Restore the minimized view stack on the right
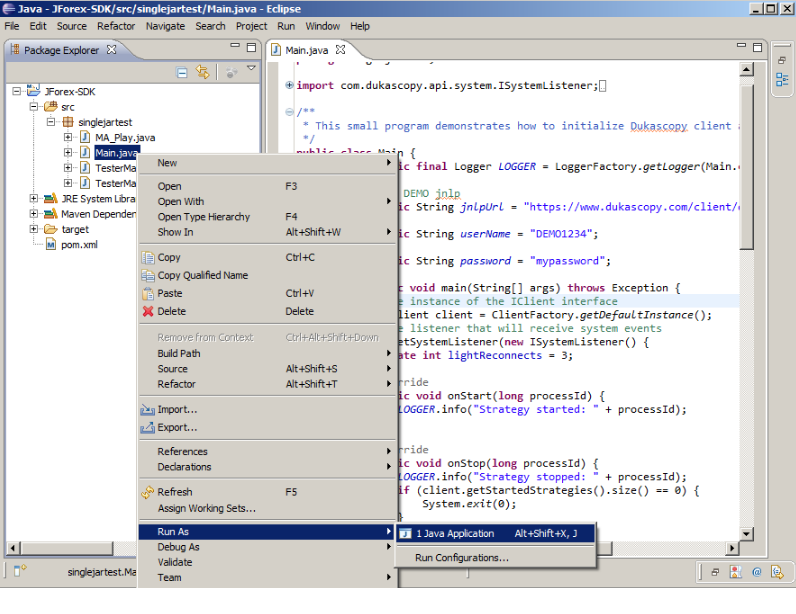This screenshot has width=796, height=614. click(782, 60)
